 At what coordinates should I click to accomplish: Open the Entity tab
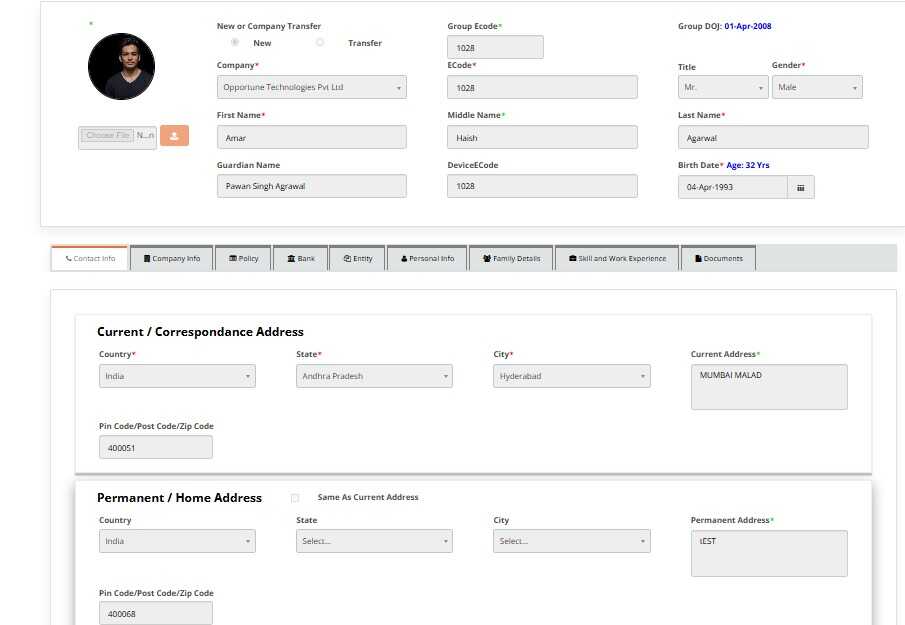[357, 258]
